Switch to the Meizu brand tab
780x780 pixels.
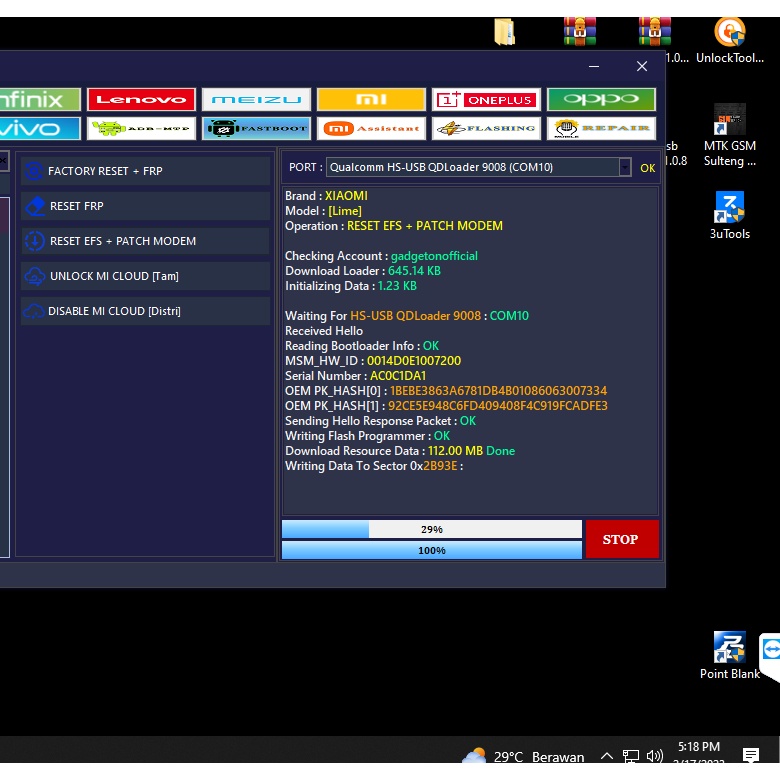[x=256, y=99]
